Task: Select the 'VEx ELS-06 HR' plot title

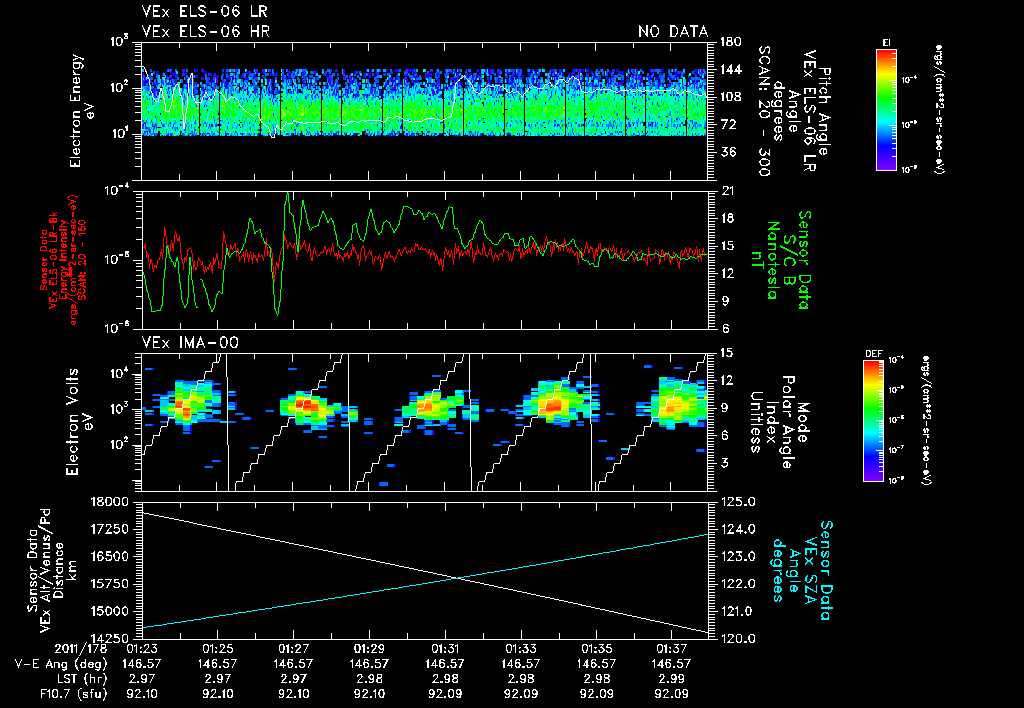Action: (206, 31)
